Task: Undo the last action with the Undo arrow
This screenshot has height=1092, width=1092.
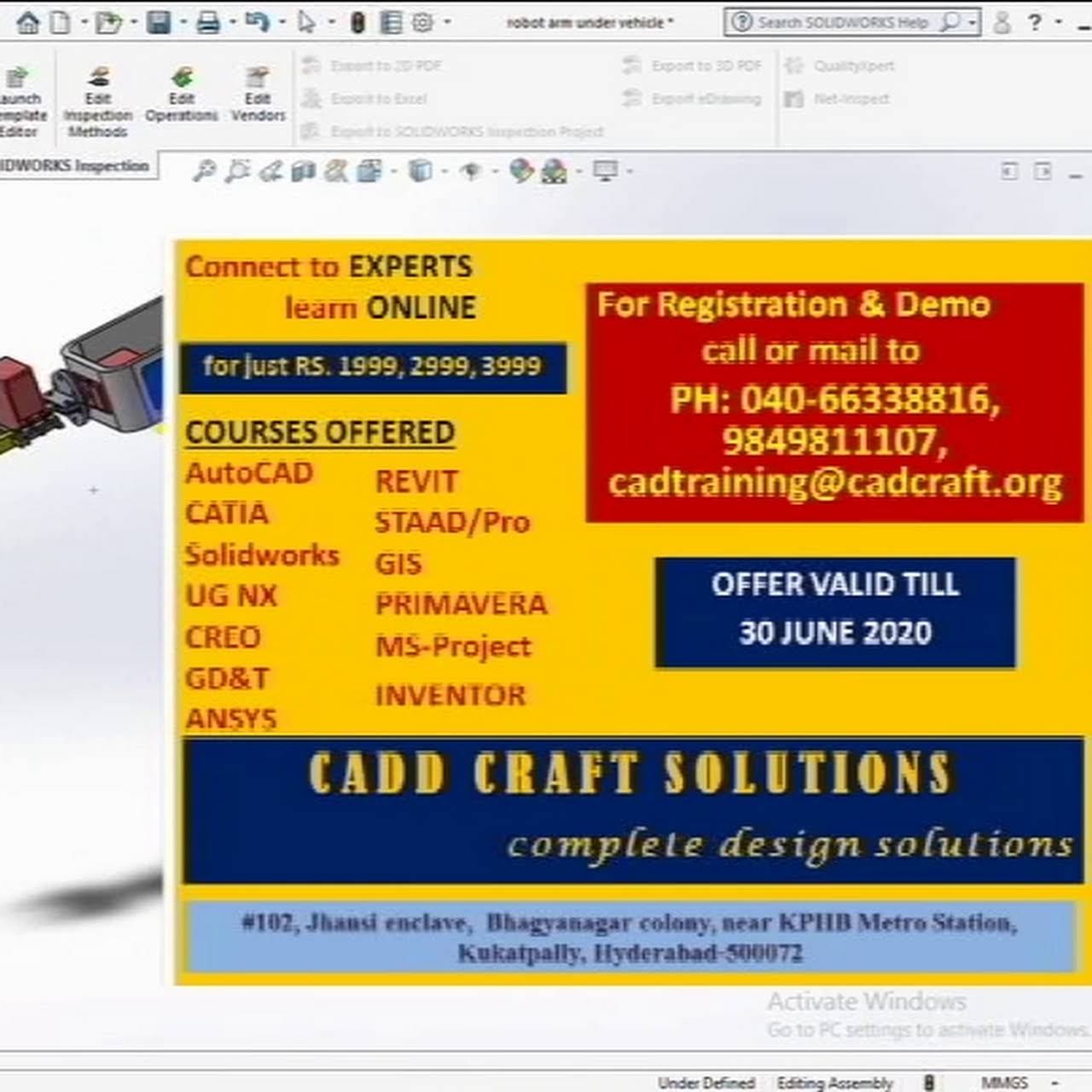Action: click(258, 21)
